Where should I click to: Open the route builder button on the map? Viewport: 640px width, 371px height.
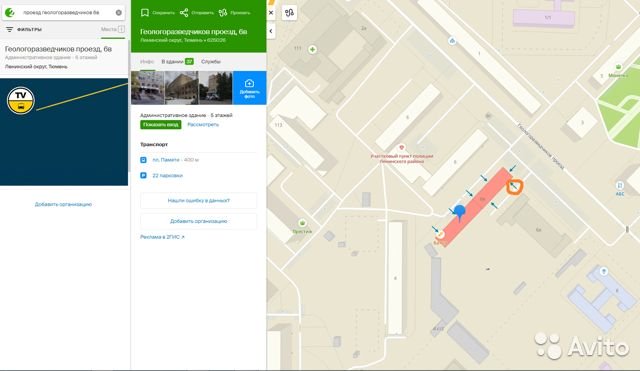tap(289, 13)
